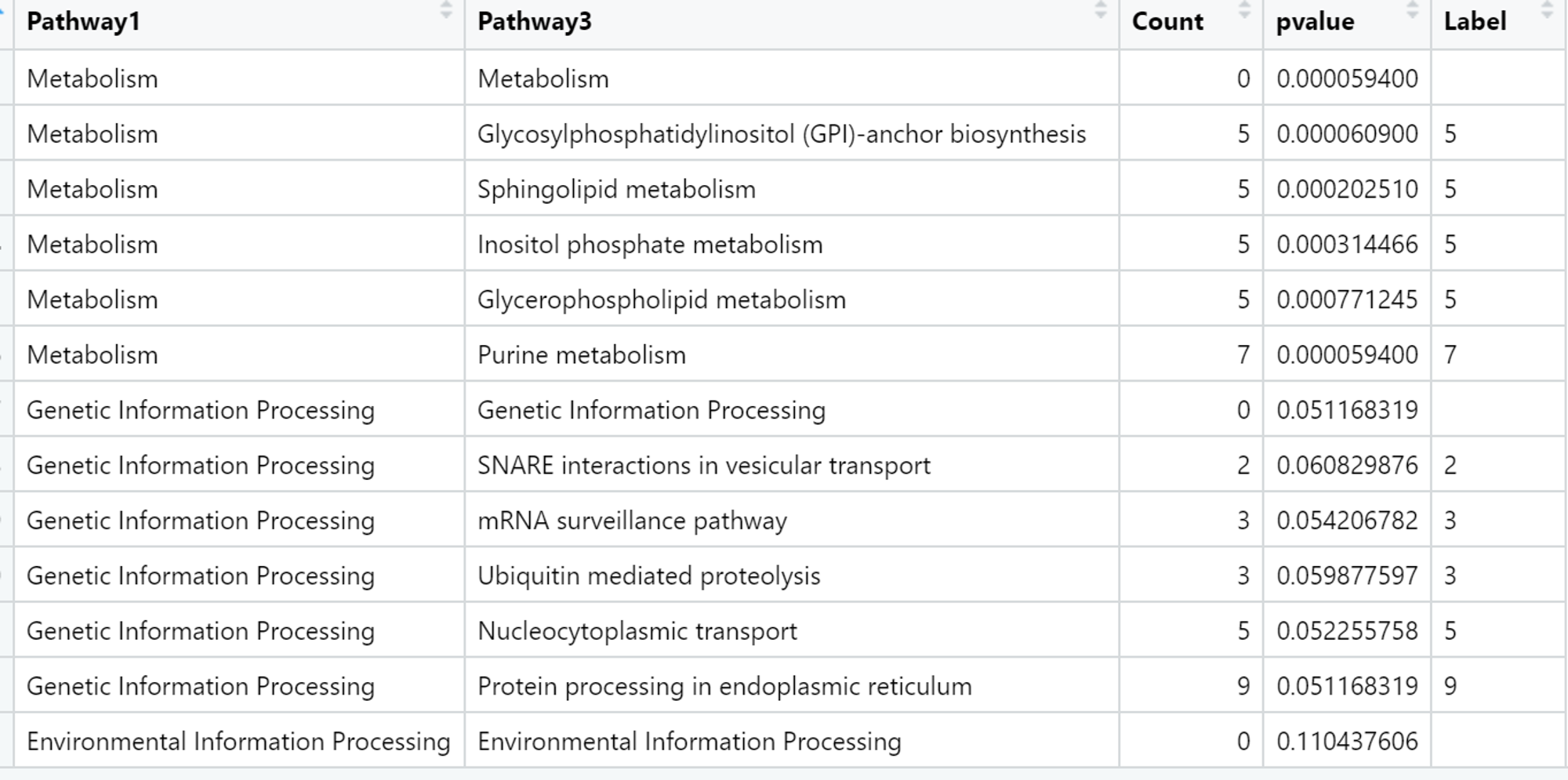
Task: Click the Label column sort arrows
Action: pos(1547,10)
